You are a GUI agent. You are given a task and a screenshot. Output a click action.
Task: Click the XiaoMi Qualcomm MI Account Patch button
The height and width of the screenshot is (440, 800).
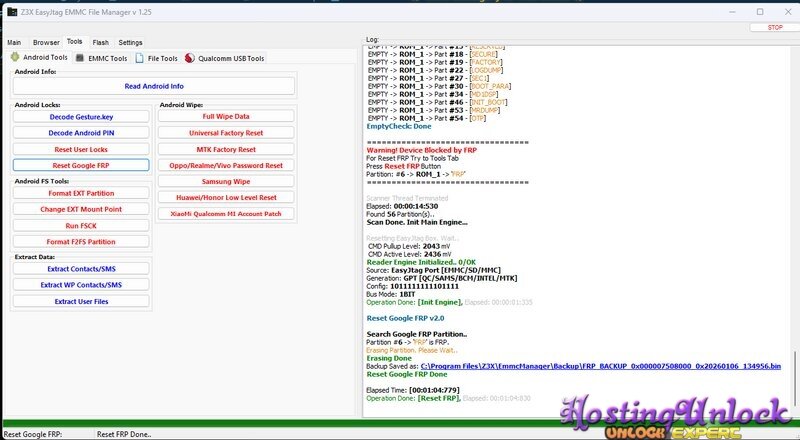(x=226, y=214)
